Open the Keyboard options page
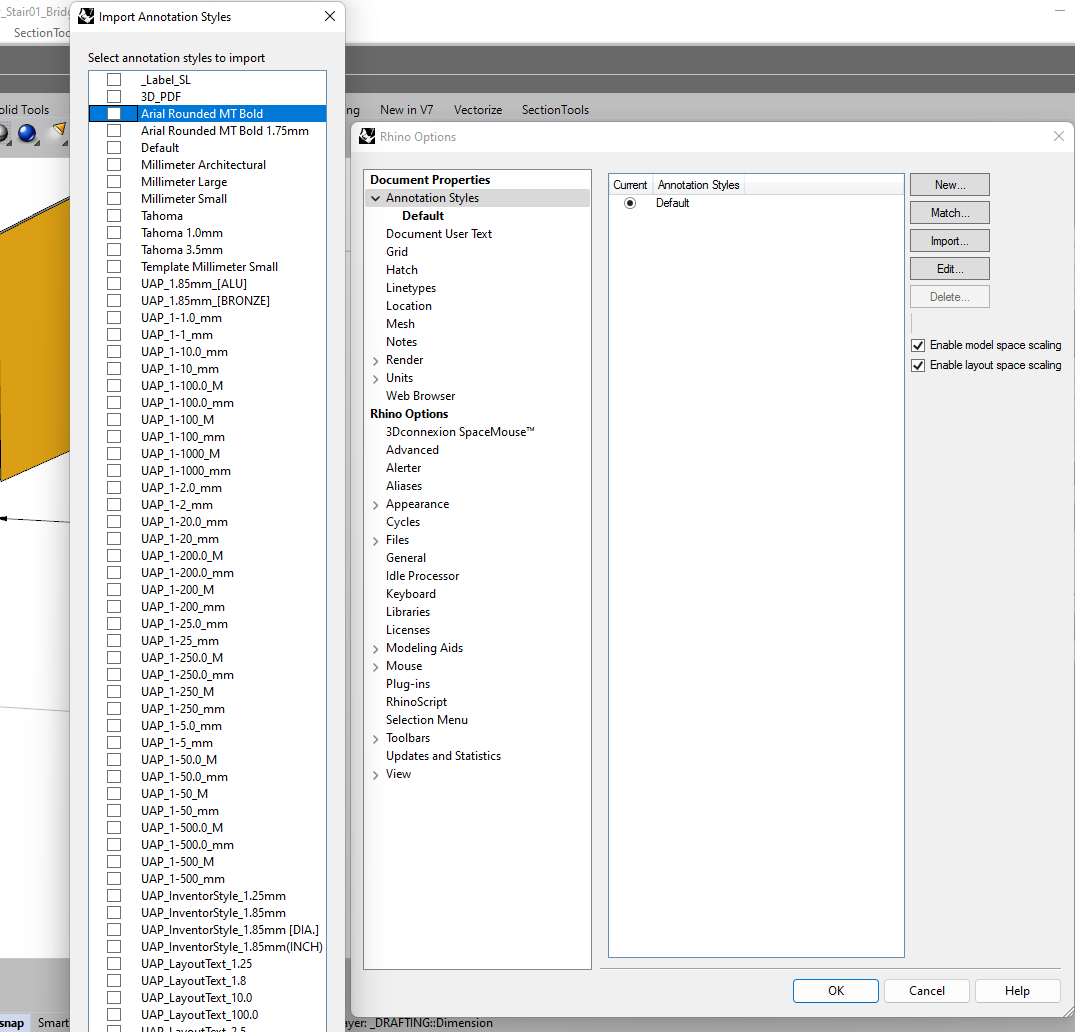This screenshot has width=1075, height=1032. (x=411, y=594)
